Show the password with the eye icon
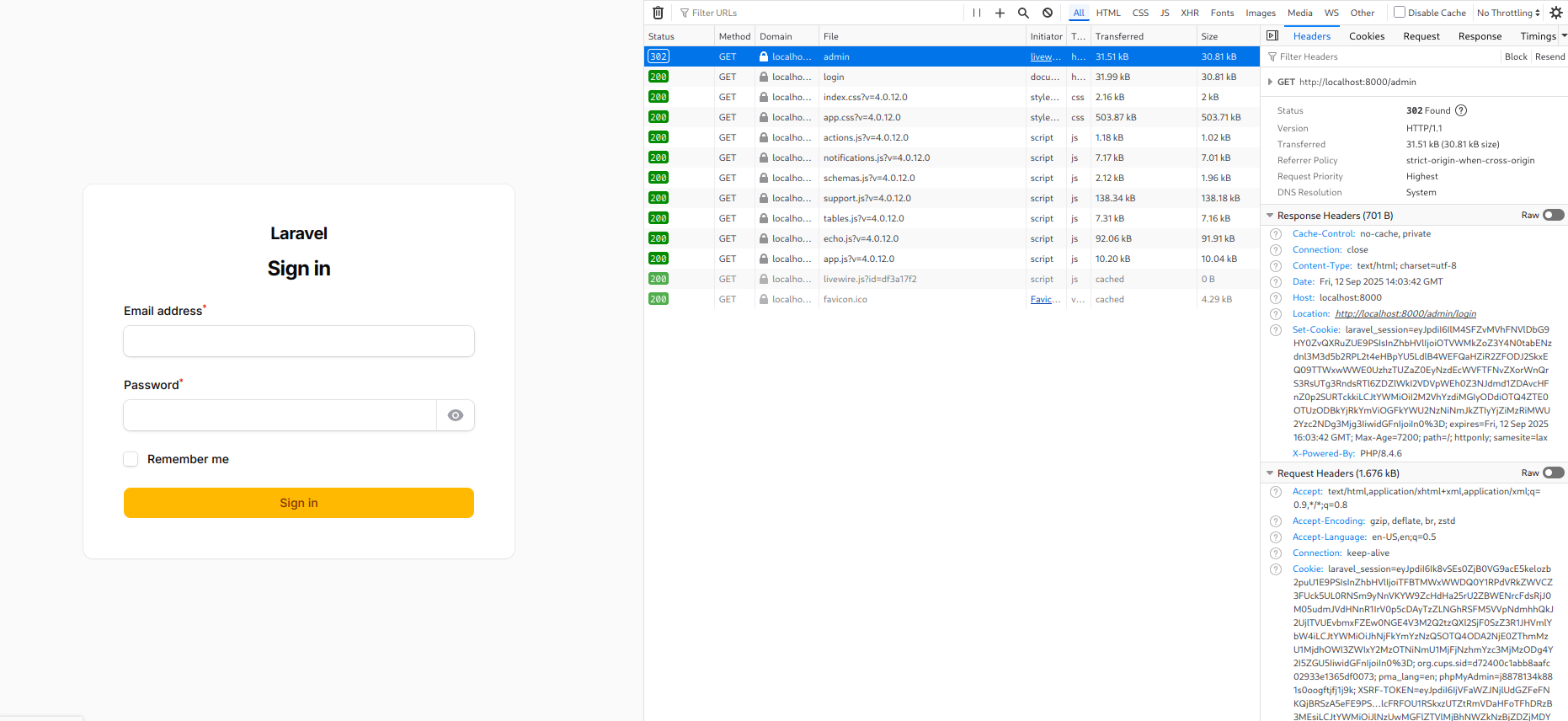 click(456, 415)
